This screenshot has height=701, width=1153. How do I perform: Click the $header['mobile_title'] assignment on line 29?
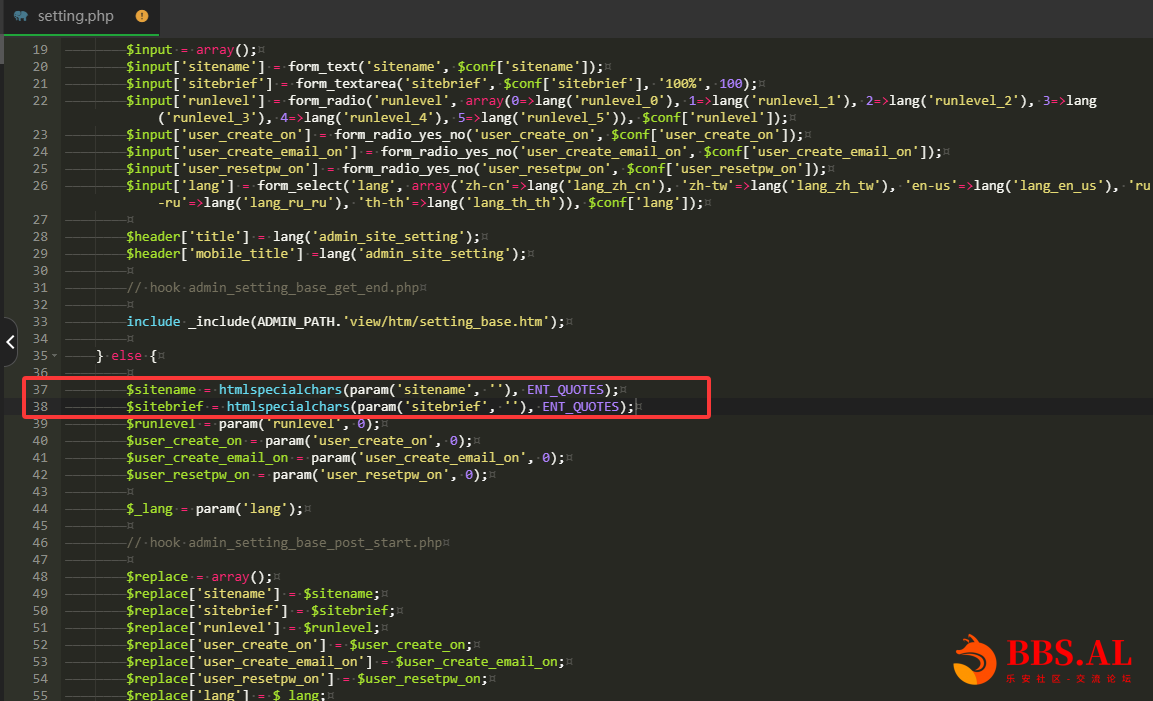click(x=214, y=253)
